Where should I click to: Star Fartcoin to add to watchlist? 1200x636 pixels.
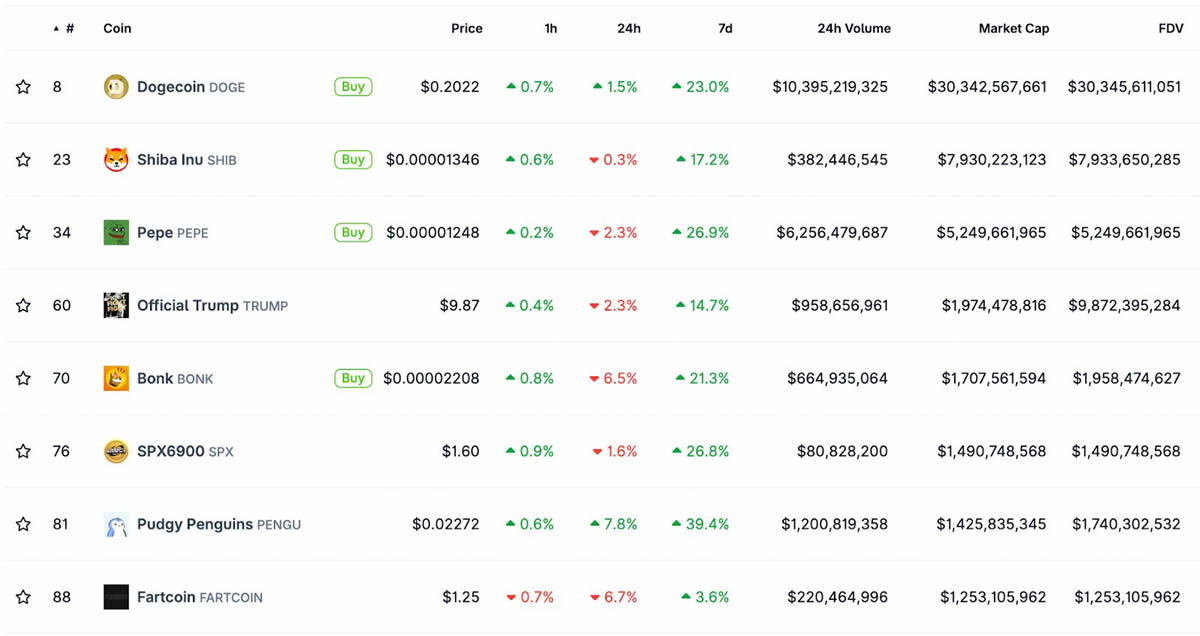[x=23, y=598]
